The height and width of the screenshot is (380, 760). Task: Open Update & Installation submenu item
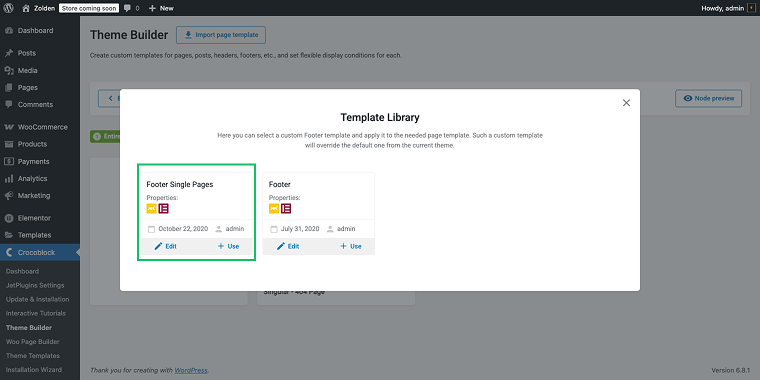(x=37, y=300)
